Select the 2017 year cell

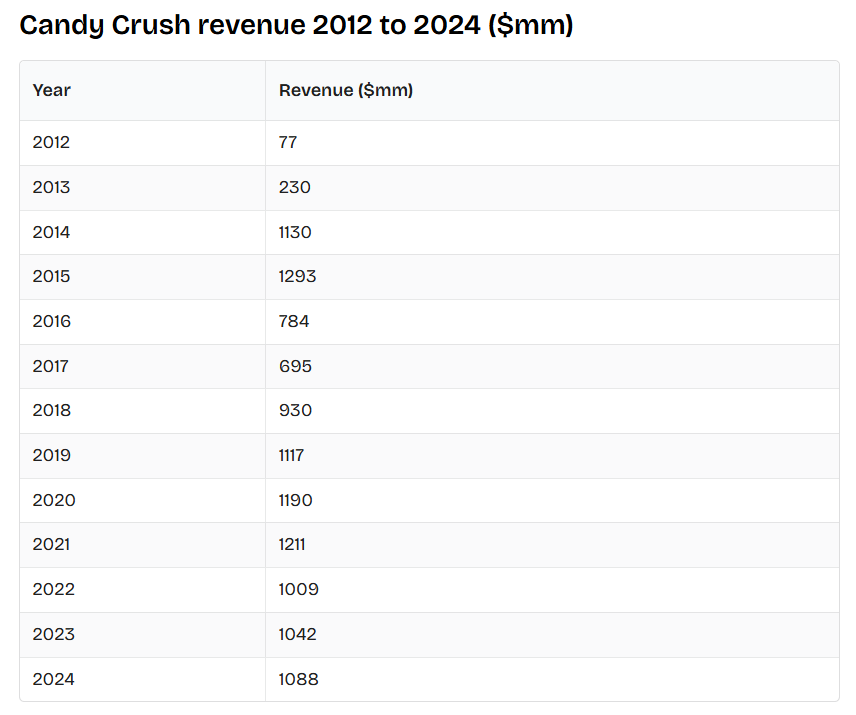point(51,366)
